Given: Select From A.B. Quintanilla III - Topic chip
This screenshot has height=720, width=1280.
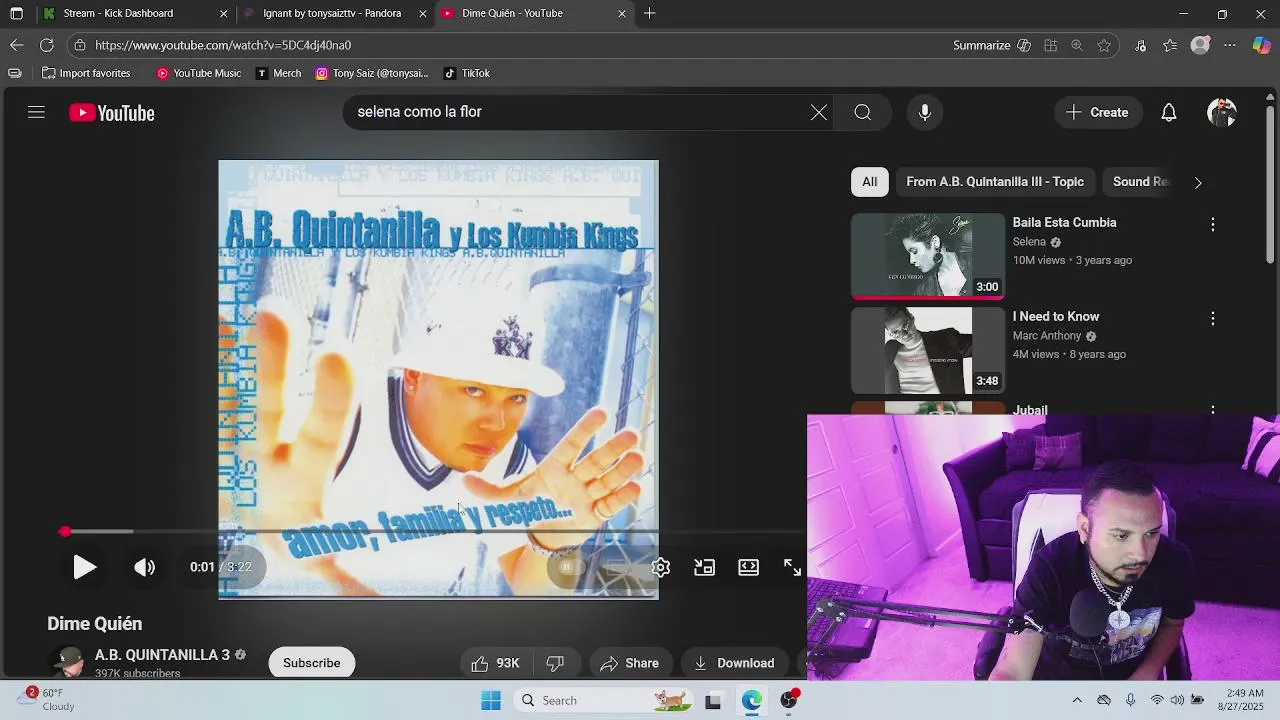Looking at the screenshot, I should (x=995, y=182).
